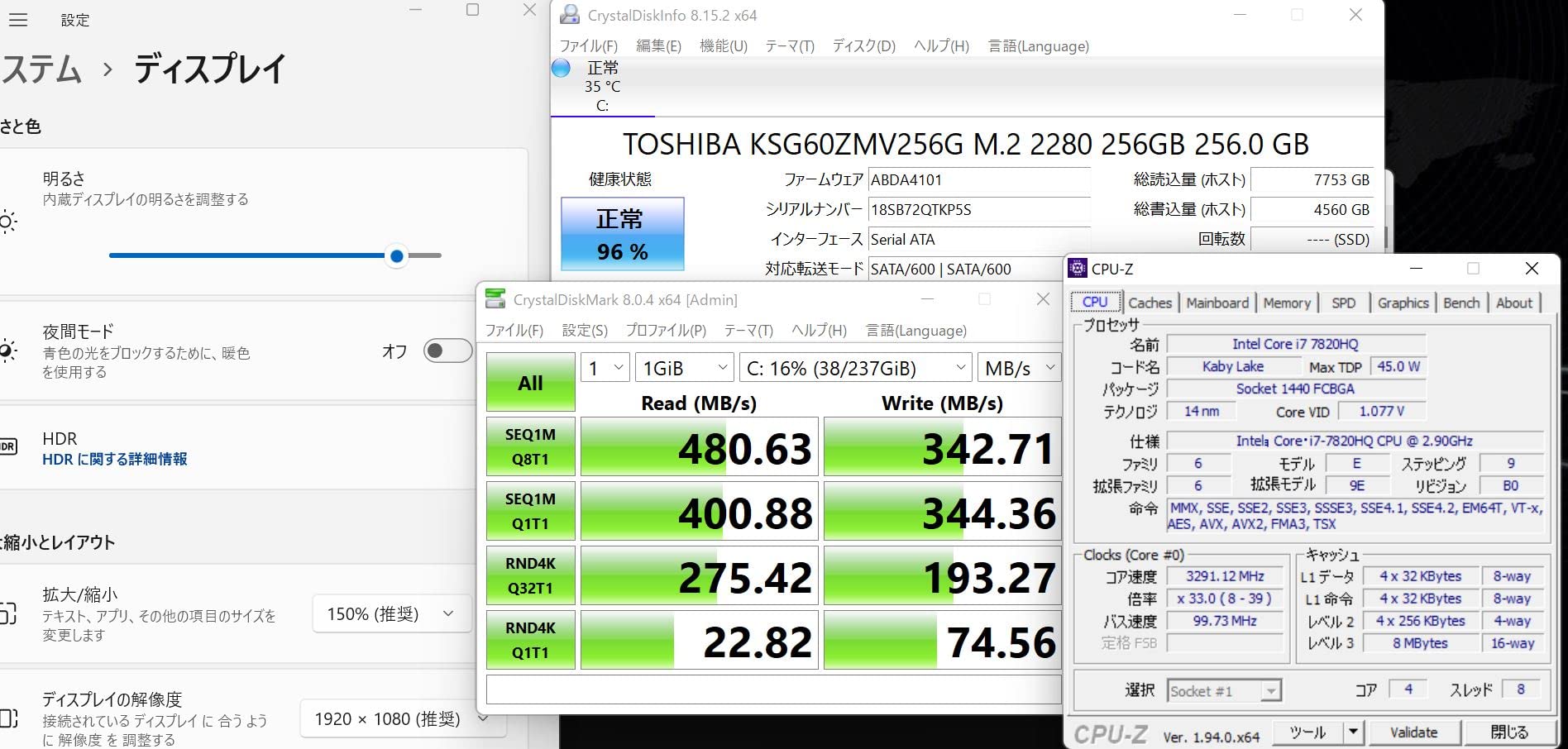1568x749 pixels.
Task: Switch to the About tab in CPU-Z
Action: 1514,303
